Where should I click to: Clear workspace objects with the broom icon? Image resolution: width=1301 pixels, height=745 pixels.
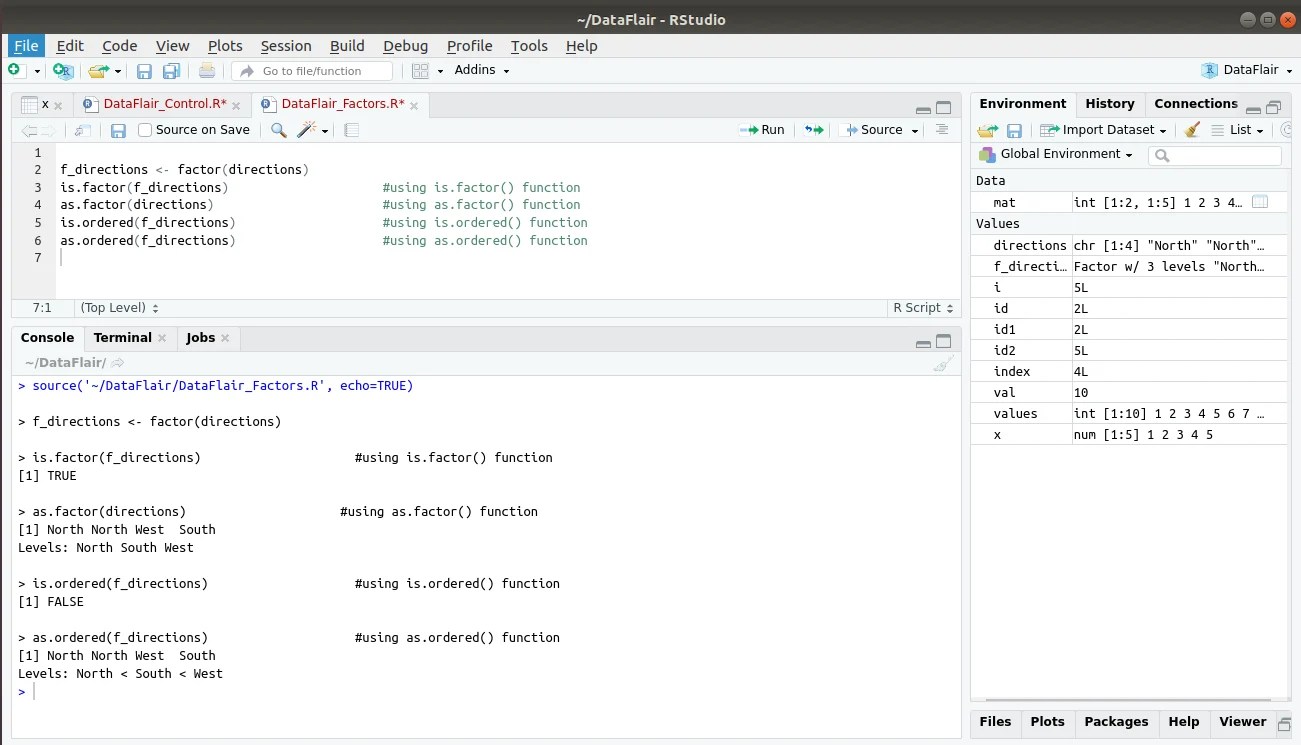pyautogui.click(x=1191, y=130)
